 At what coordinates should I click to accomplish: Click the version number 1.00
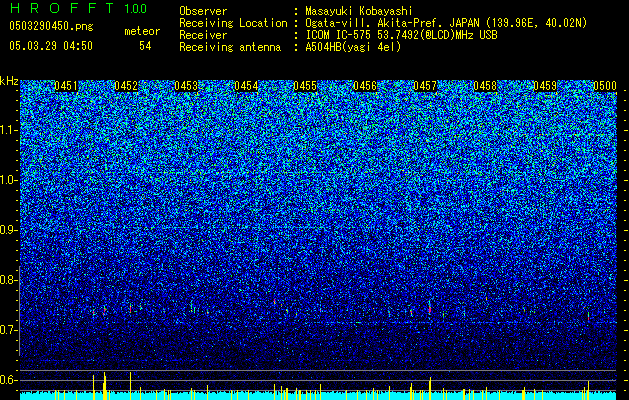(x=136, y=9)
